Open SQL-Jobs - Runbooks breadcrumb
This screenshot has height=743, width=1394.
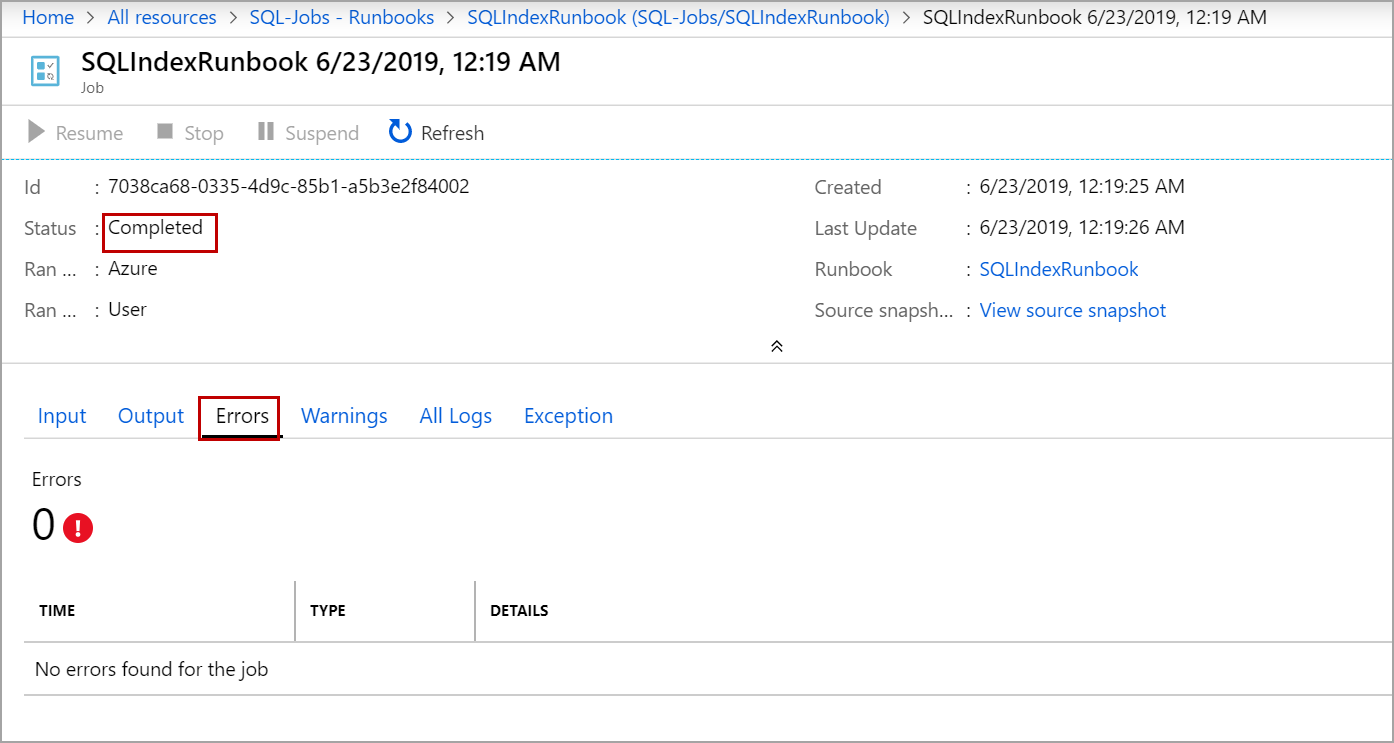click(342, 18)
